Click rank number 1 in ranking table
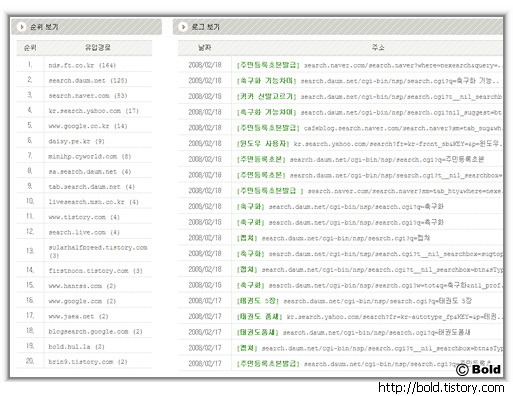 pos(30,65)
